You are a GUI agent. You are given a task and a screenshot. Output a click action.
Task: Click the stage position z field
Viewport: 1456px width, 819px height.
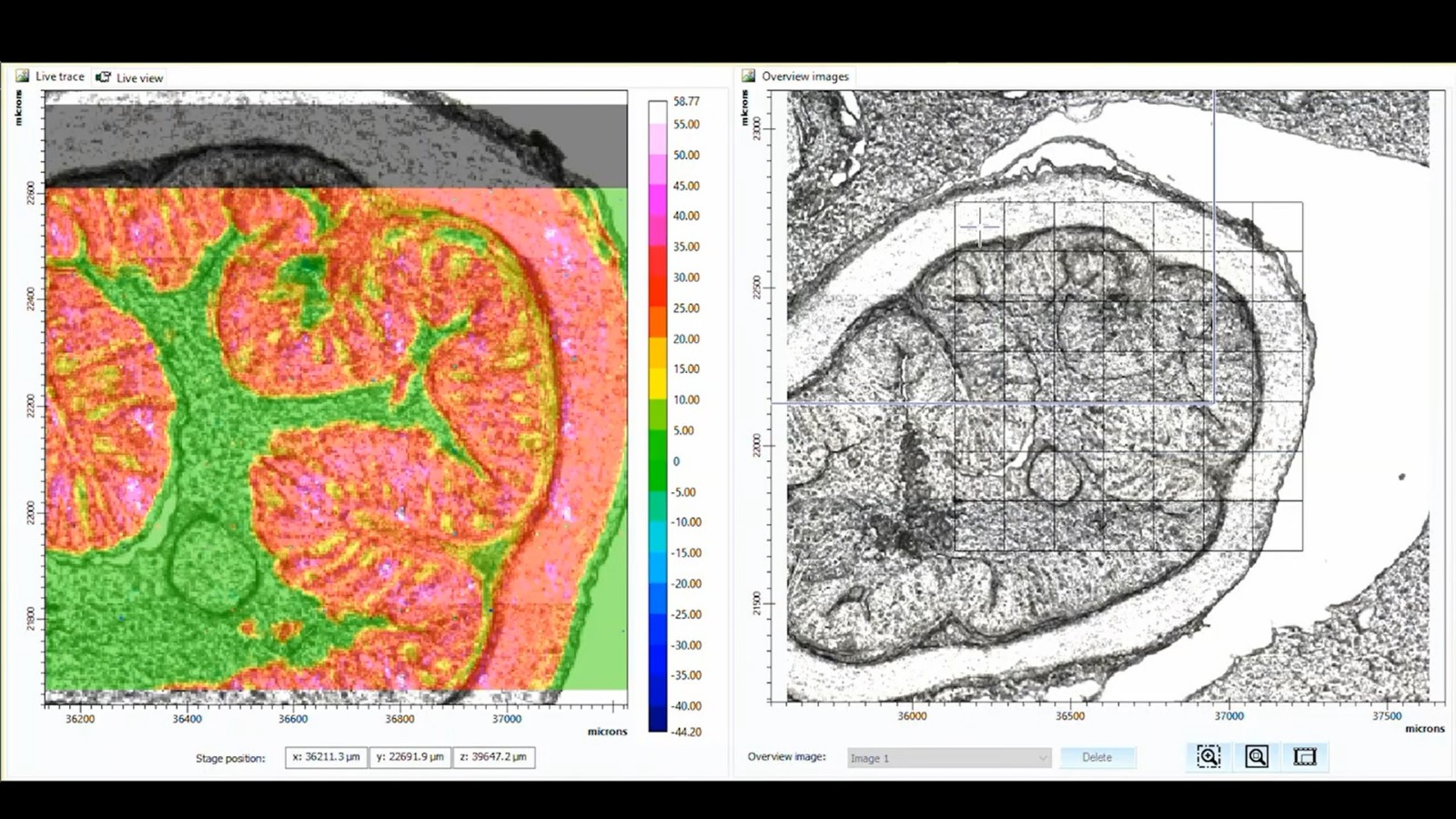coord(493,757)
